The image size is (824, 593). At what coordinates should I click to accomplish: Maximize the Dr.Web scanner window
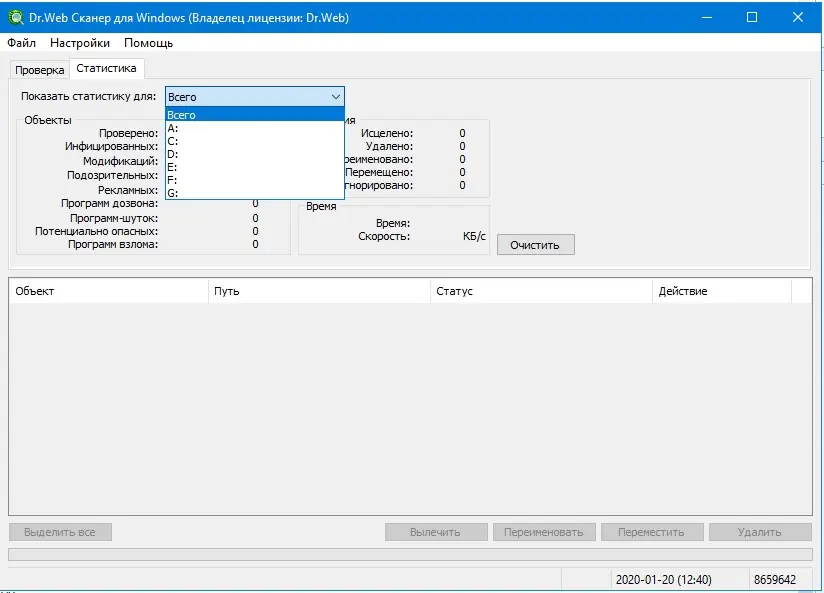(x=752, y=17)
